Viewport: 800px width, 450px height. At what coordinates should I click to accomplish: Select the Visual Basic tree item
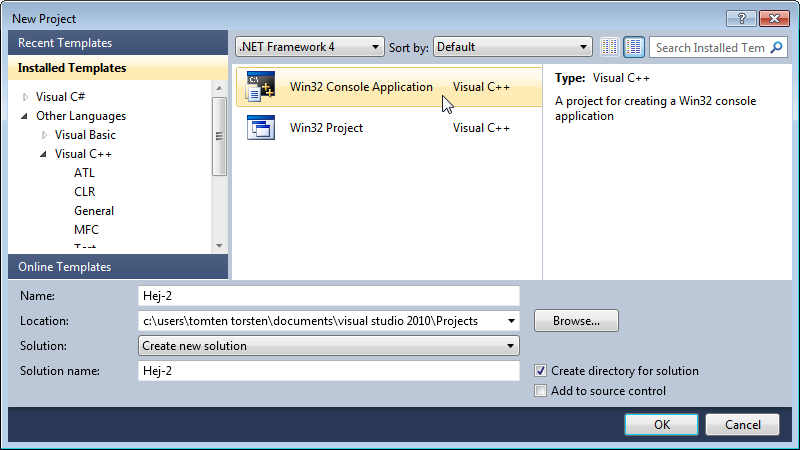85,135
